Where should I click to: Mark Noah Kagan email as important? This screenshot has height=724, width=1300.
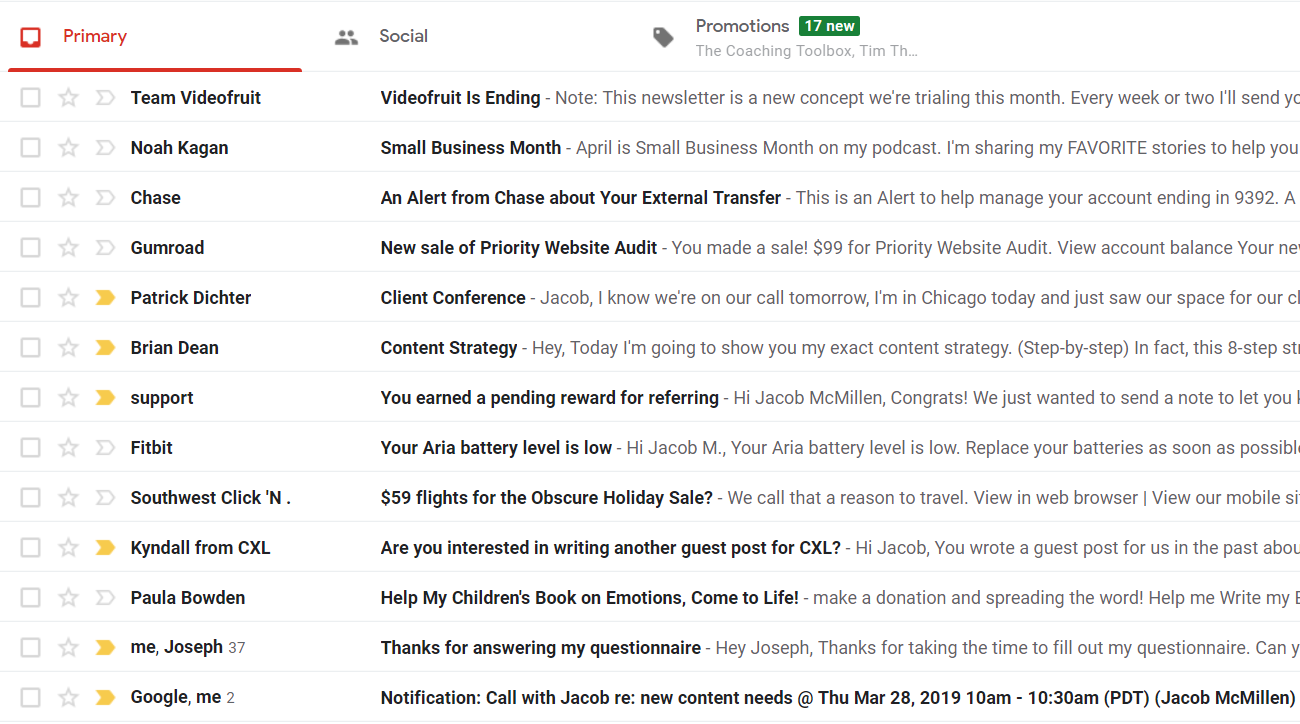(x=105, y=147)
